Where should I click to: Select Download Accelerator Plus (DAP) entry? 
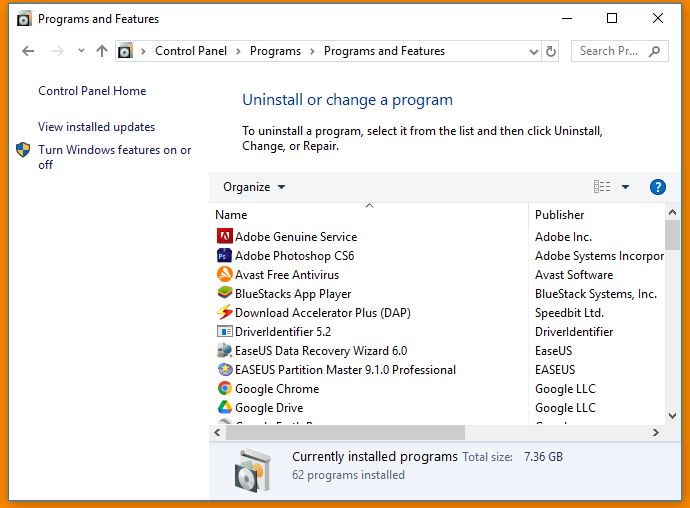323,313
